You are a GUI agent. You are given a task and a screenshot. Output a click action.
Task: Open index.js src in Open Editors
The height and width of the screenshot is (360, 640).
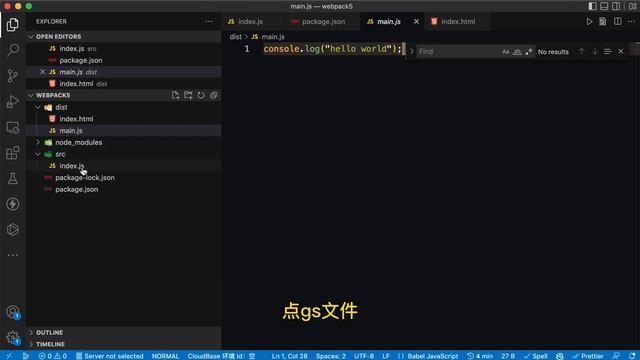click(124, 49)
